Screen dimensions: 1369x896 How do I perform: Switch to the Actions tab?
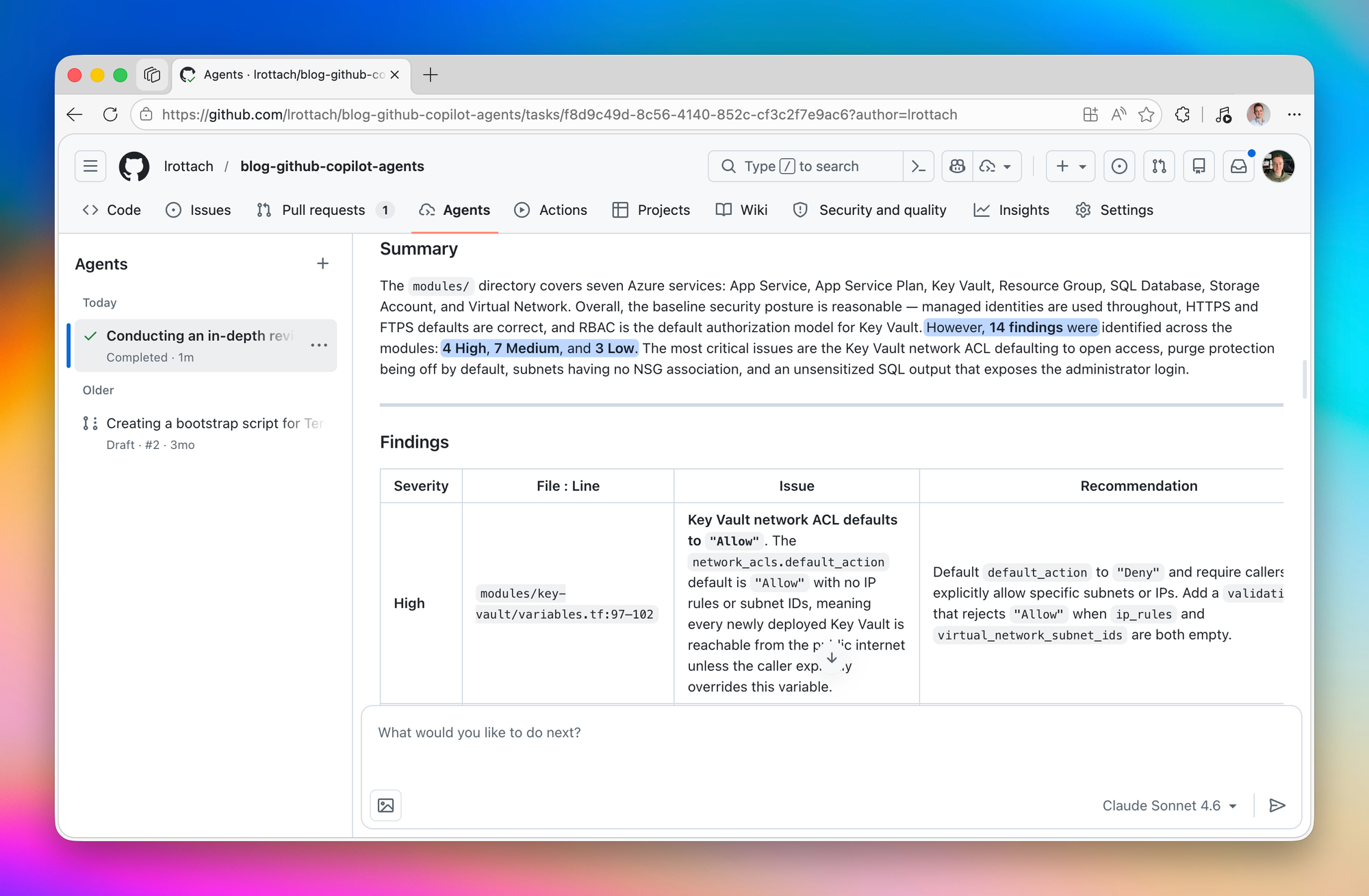(x=550, y=210)
